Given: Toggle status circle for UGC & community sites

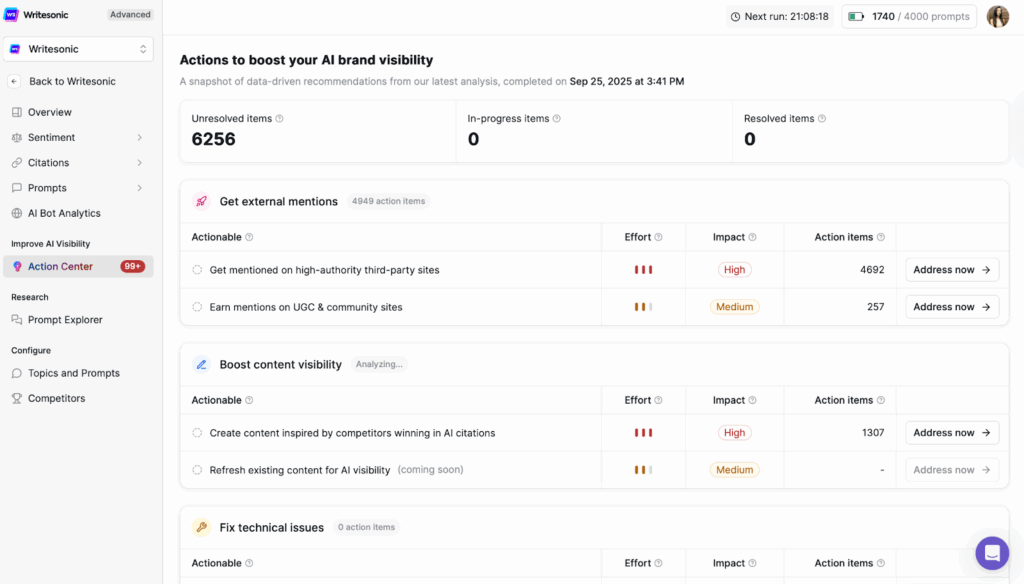Looking at the screenshot, I should (x=197, y=307).
